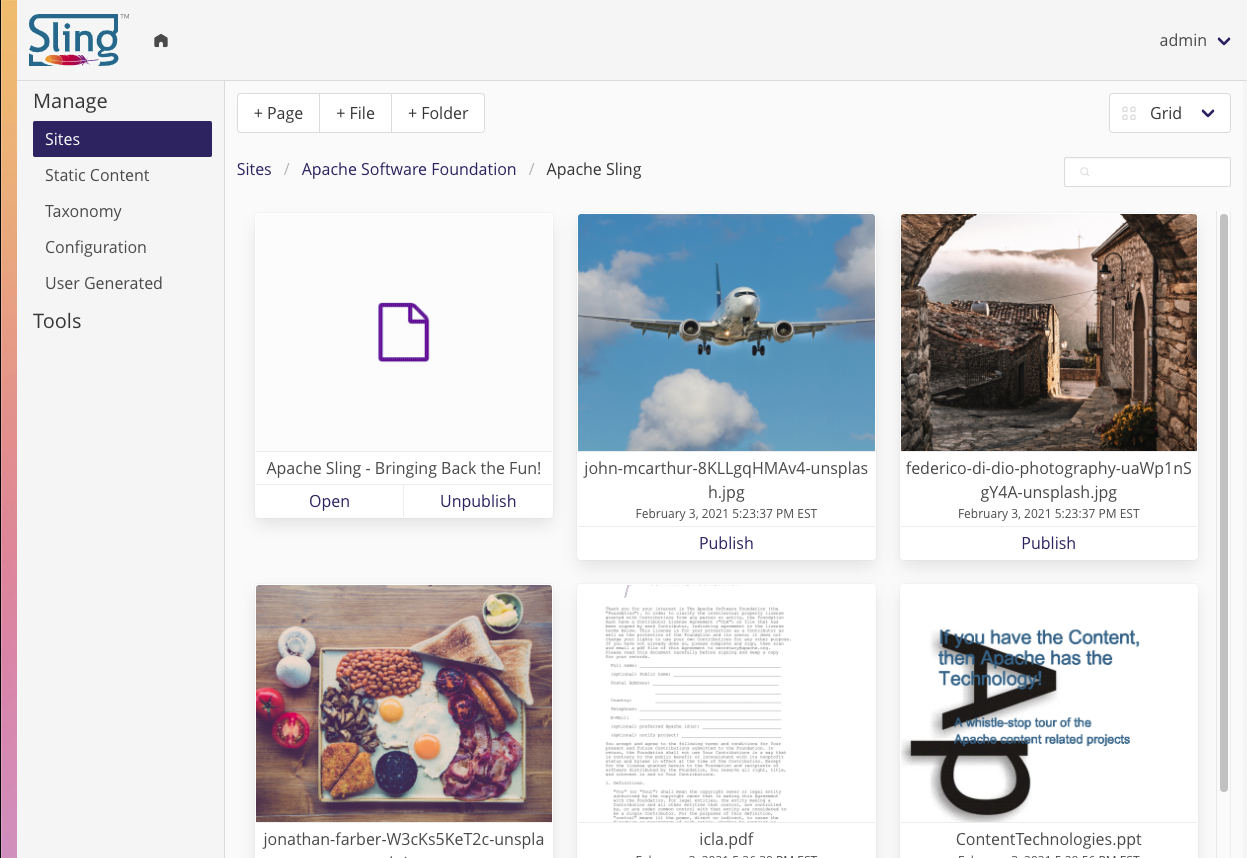Screen dimensions: 1247x858
Task: Click the vertical scrollbar on right
Action: click(1223, 500)
